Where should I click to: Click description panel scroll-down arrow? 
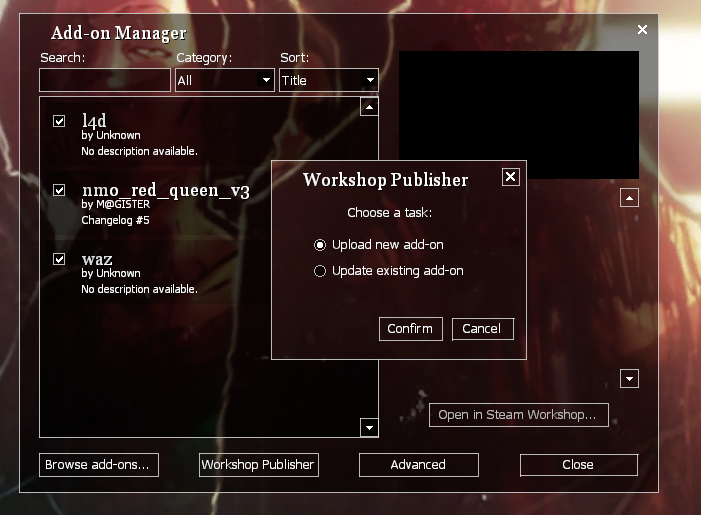pyautogui.click(x=629, y=378)
